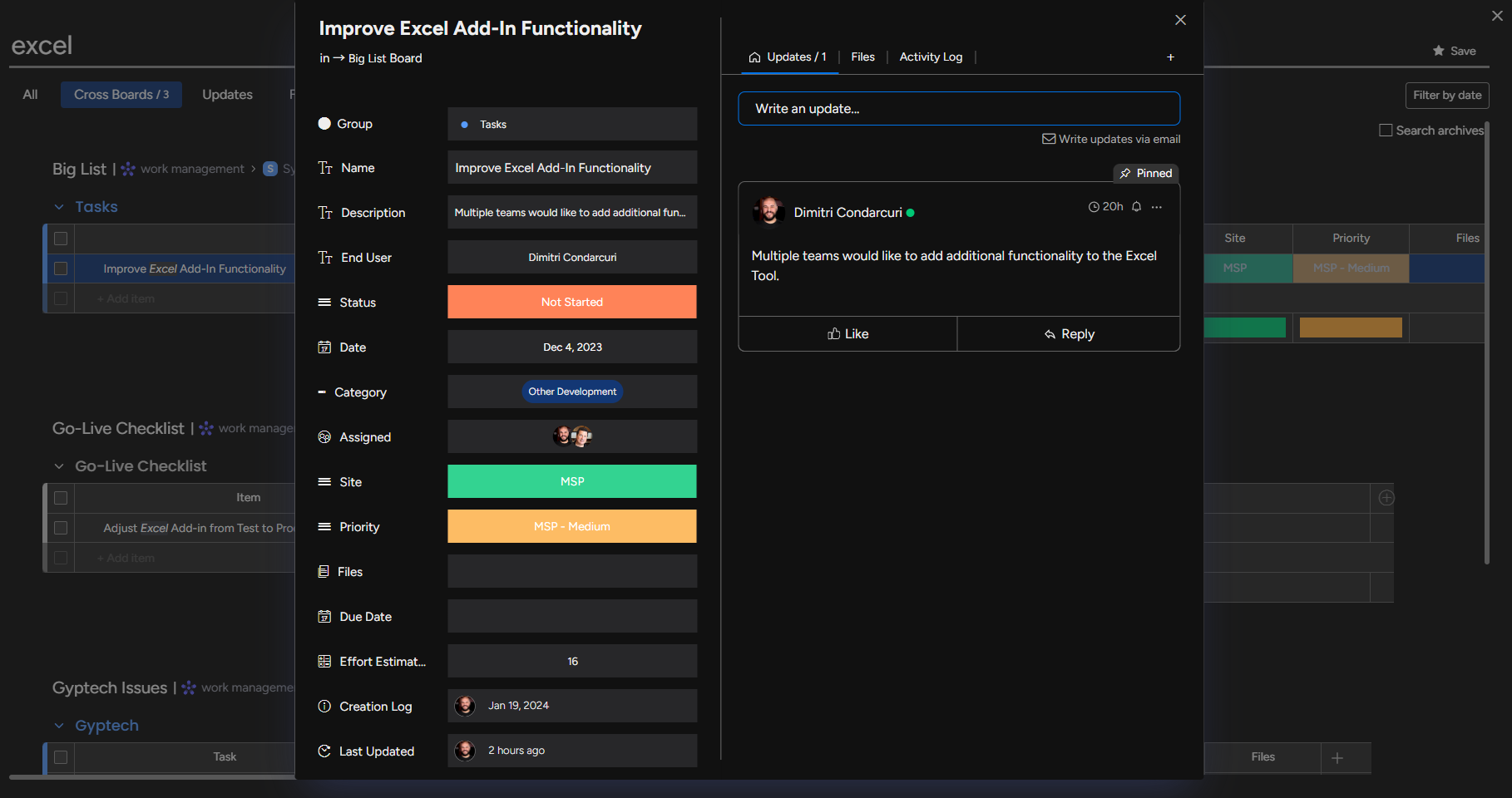Open the Site dropdown showing MSP
Image resolution: width=1512 pixels, height=798 pixels.
point(572,481)
